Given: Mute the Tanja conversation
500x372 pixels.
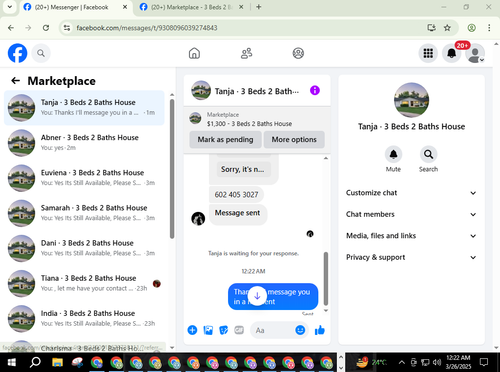Looking at the screenshot, I should coord(393,154).
